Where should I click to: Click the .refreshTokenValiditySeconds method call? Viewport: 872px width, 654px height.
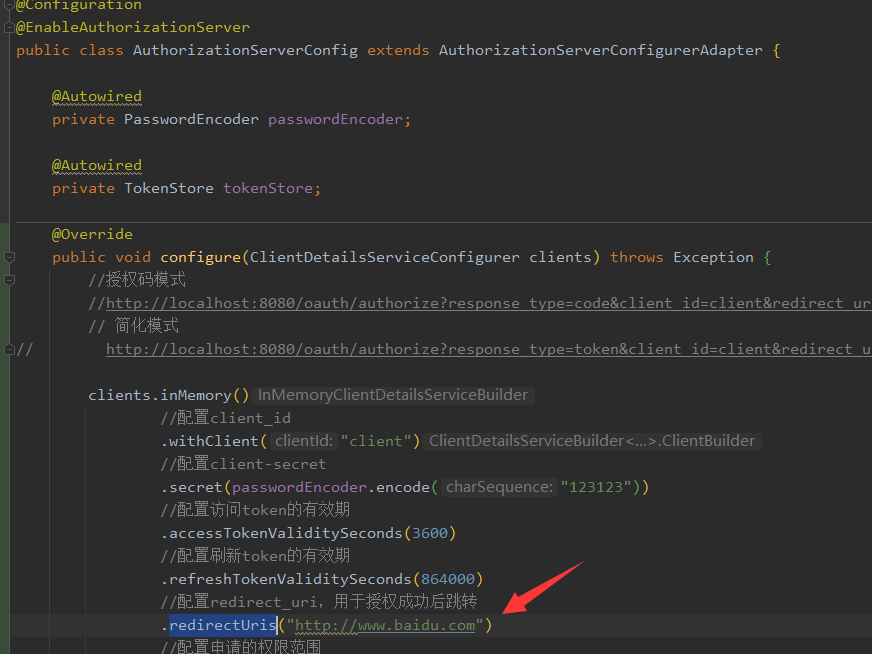point(286,579)
